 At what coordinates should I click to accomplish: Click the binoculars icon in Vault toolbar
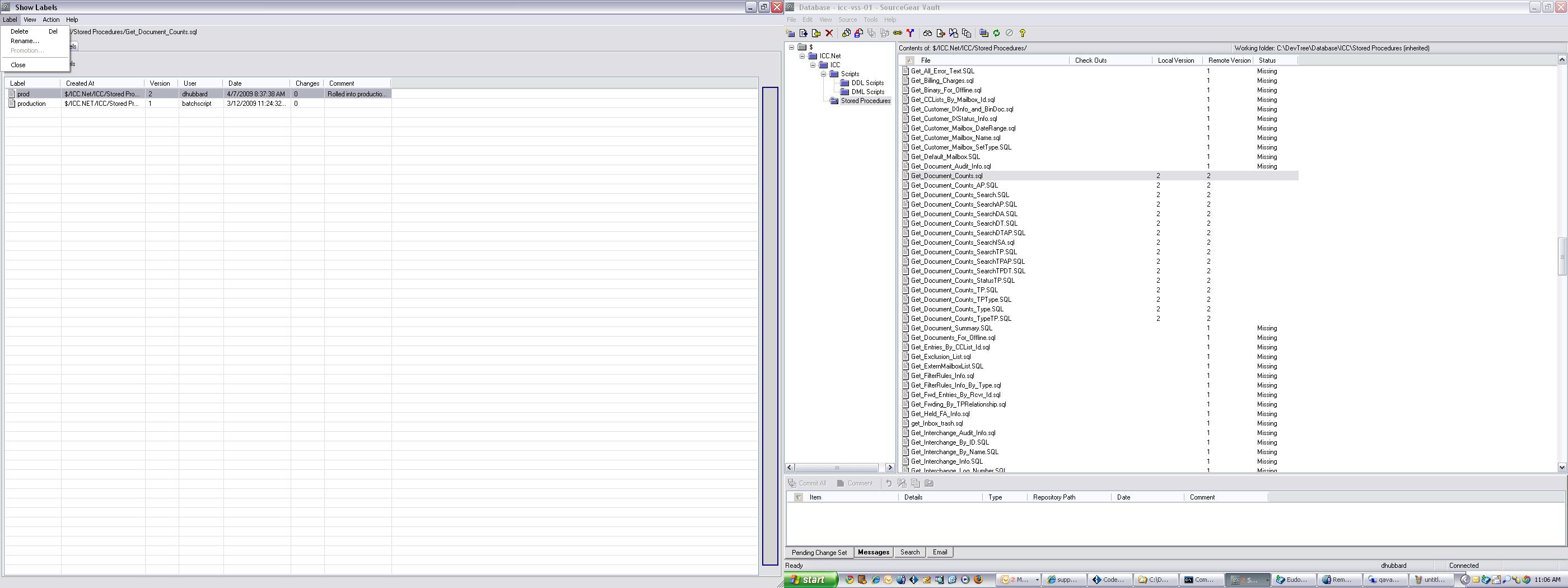coord(928,34)
